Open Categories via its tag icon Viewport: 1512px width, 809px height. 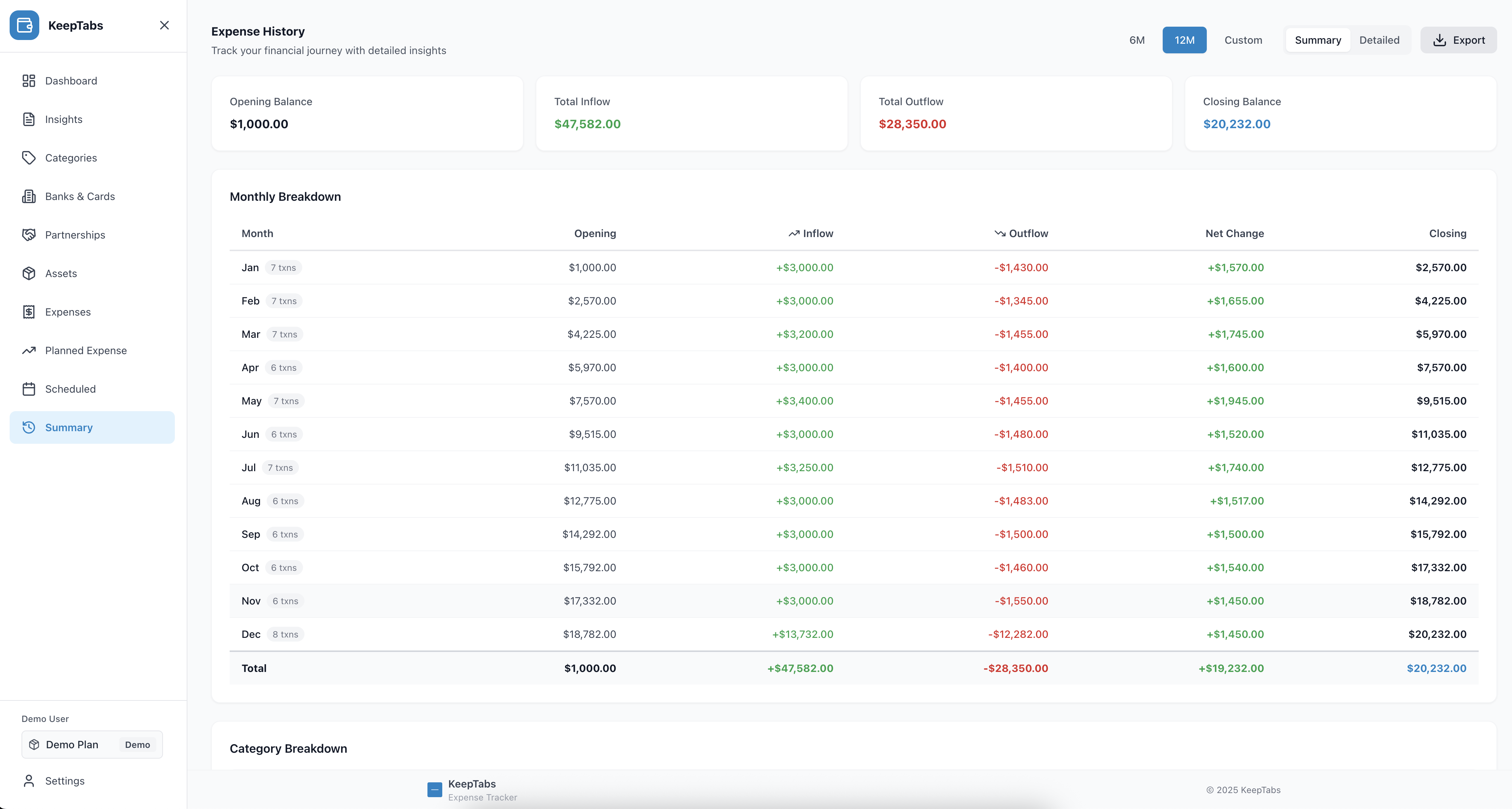tap(29, 157)
